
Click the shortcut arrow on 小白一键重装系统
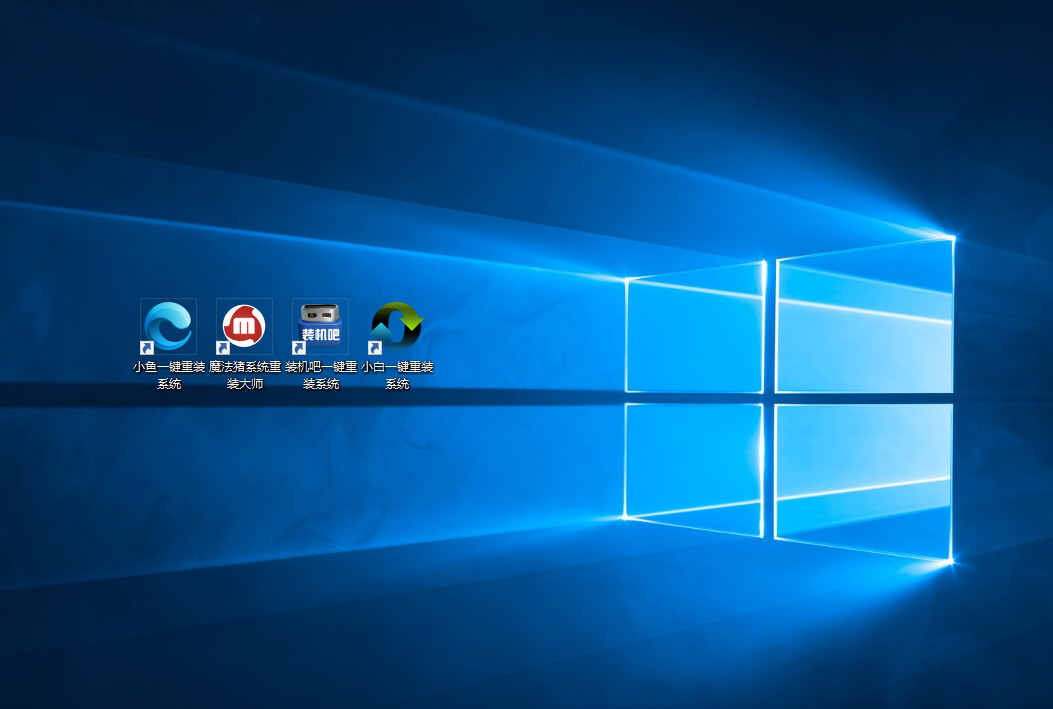click(375, 346)
